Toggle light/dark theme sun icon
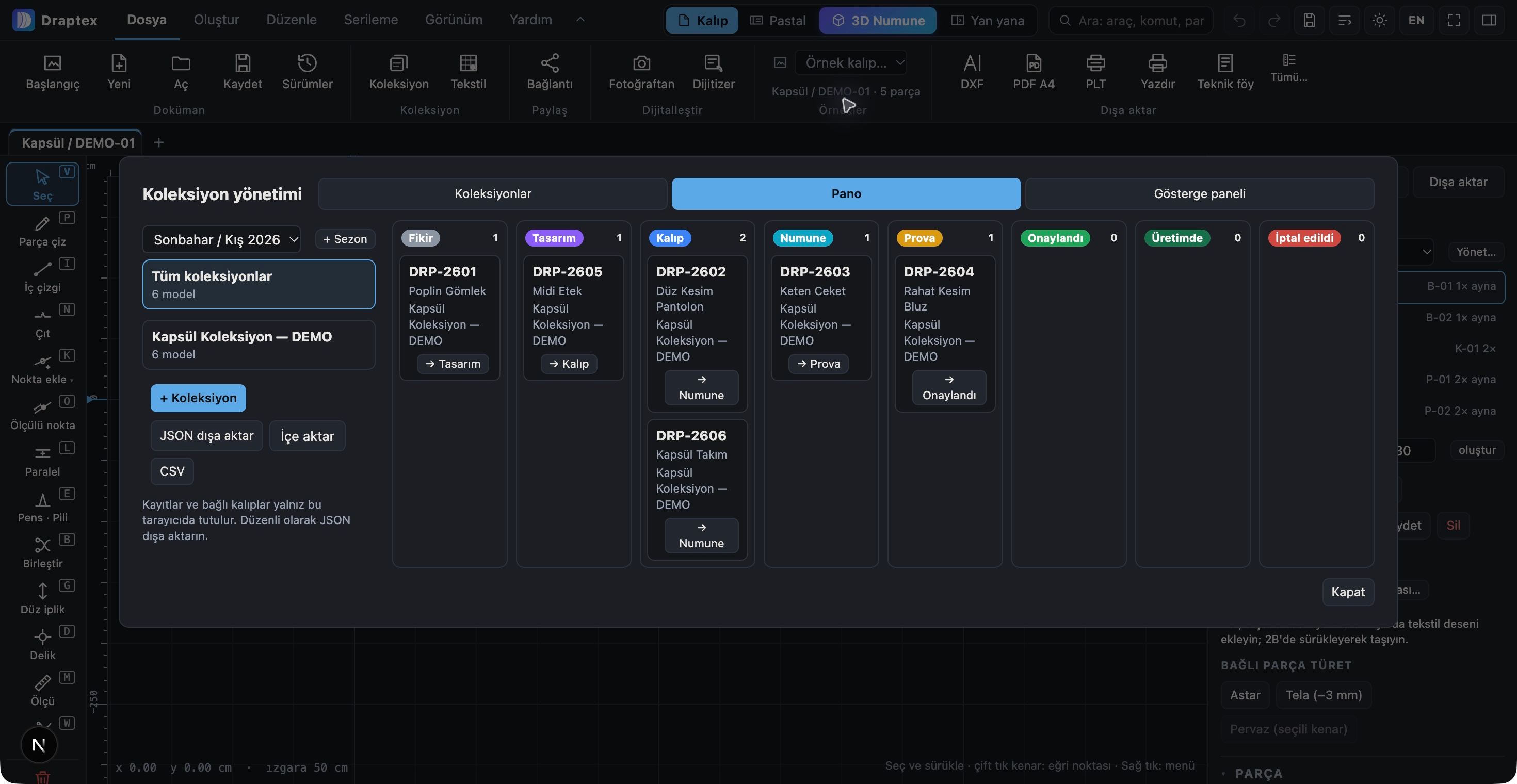This screenshot has width=1517, height=784. [1379, 21]
